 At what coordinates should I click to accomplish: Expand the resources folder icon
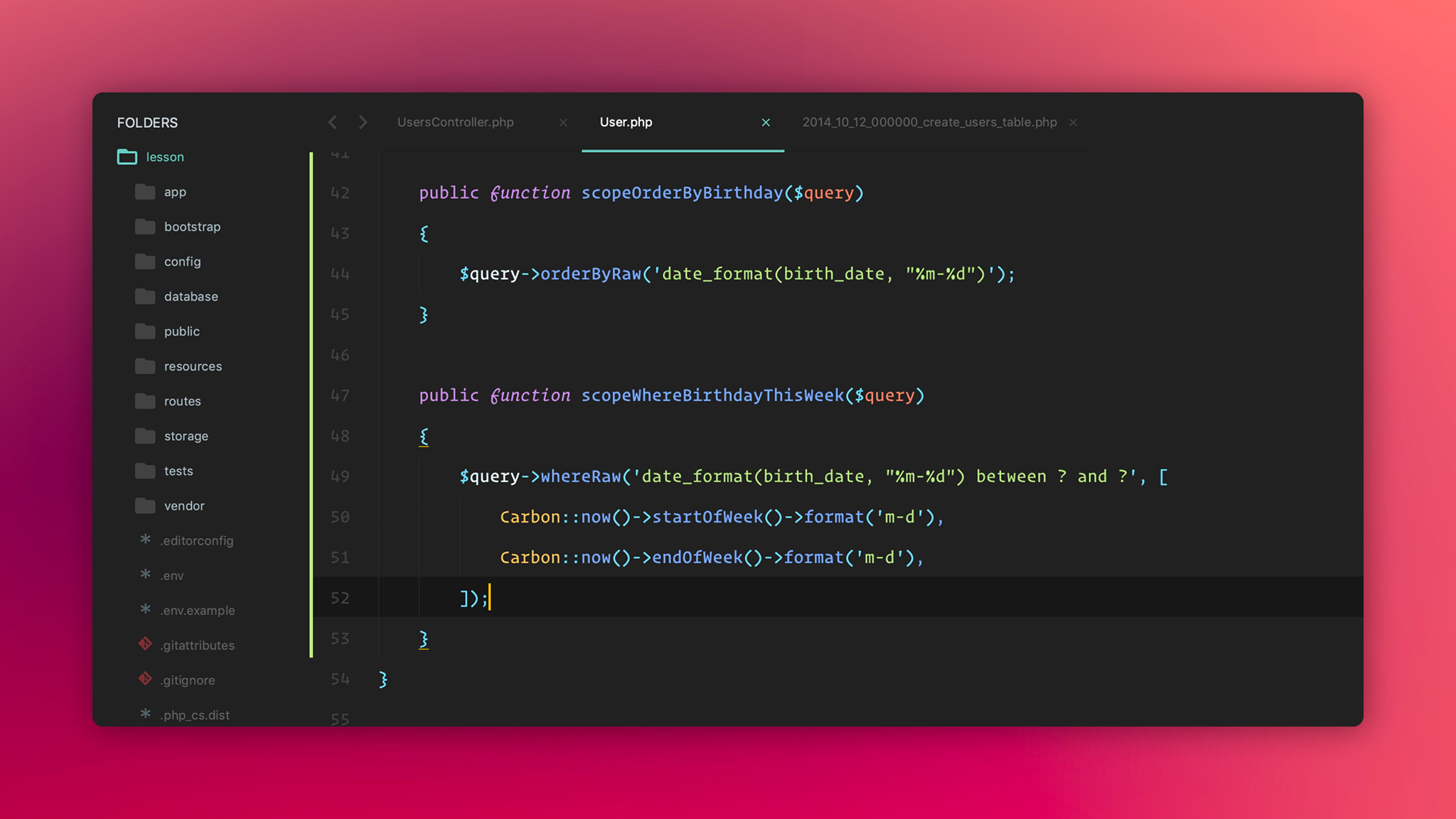point(145,365)
